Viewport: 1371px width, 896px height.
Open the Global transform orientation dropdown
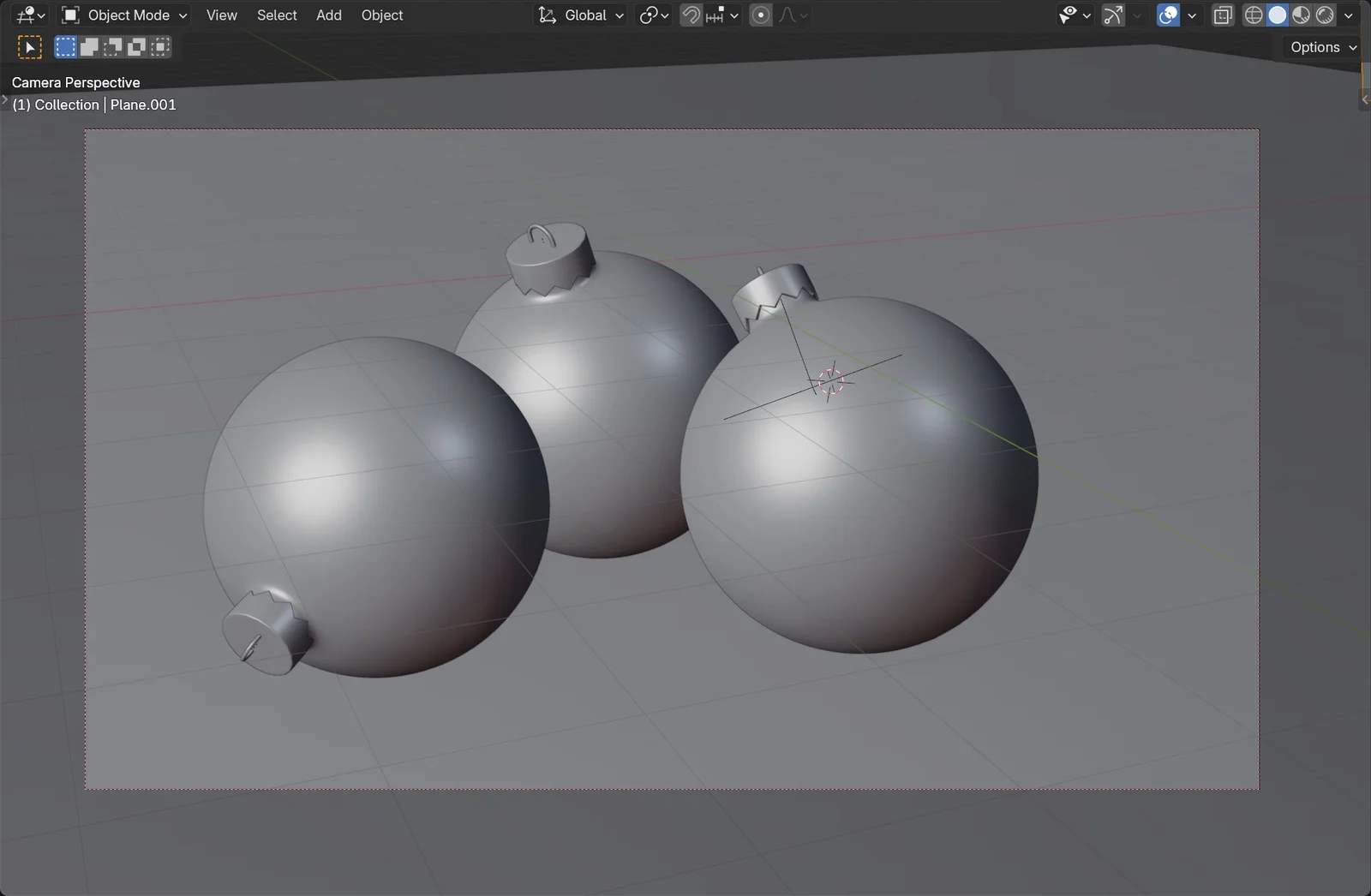[579, 15]
